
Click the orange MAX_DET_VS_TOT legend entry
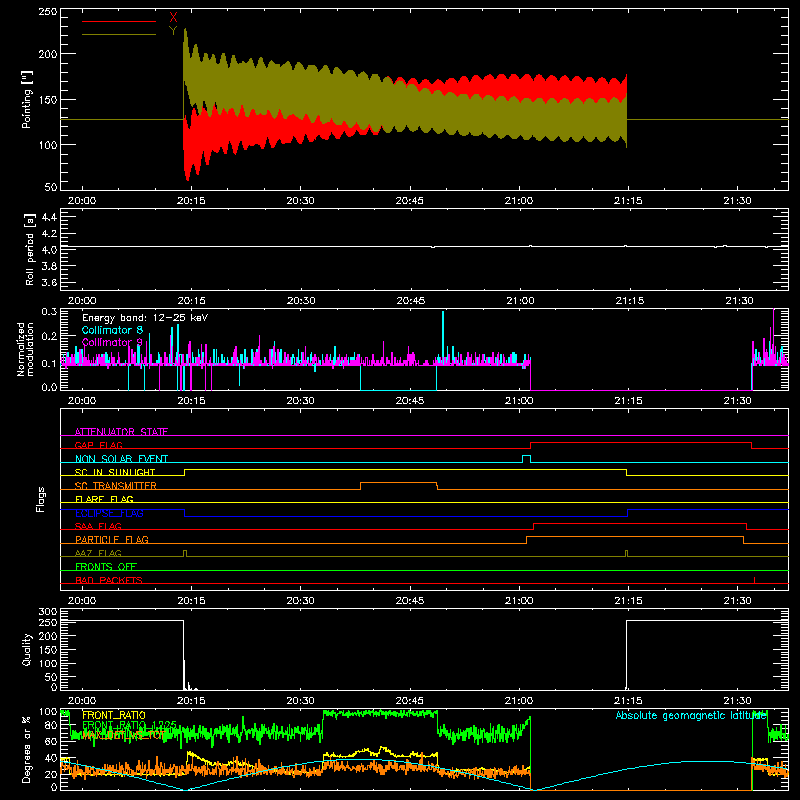pos(122,735)
